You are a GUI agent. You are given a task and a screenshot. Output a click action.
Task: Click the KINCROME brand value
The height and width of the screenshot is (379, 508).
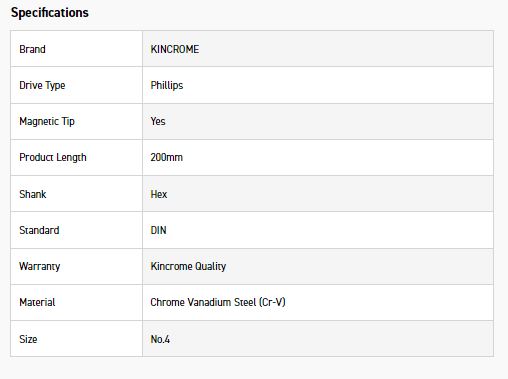click(175, 49)
